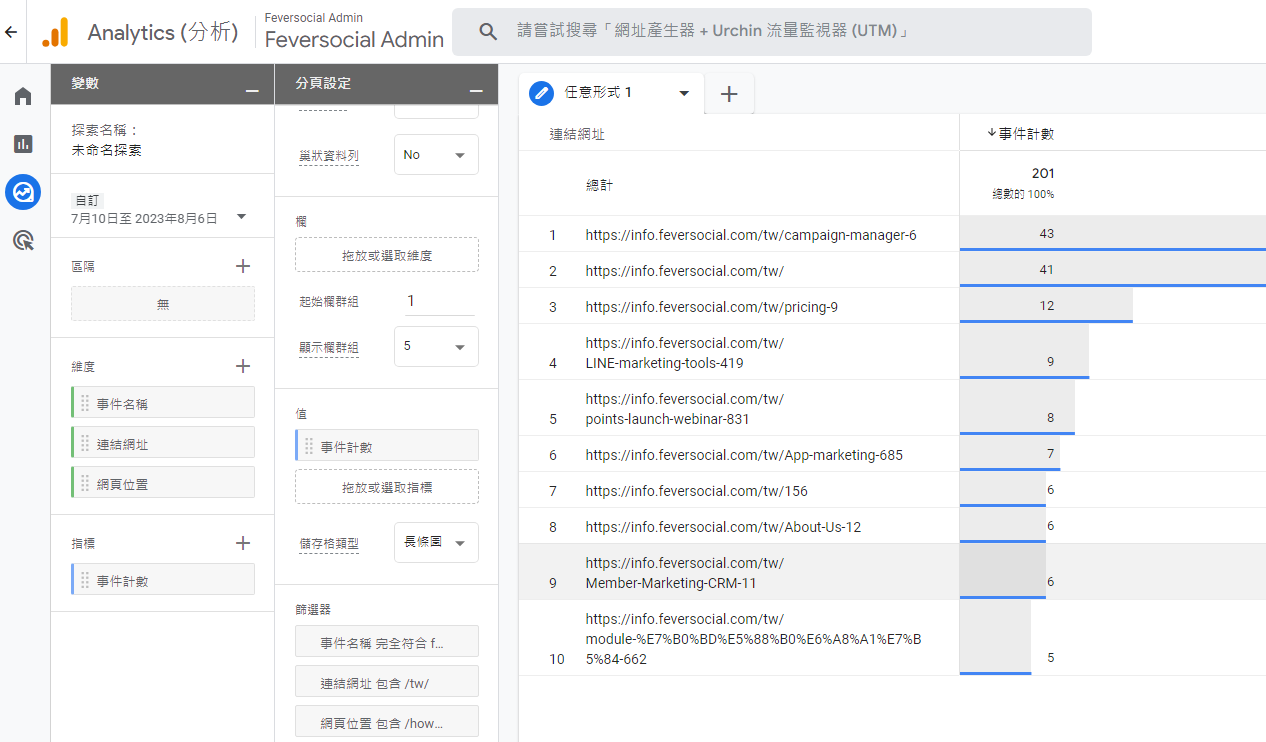Open the Reports bar chart icon
This screenshot has width=1266, height=742.
click(x=23, y=144)
